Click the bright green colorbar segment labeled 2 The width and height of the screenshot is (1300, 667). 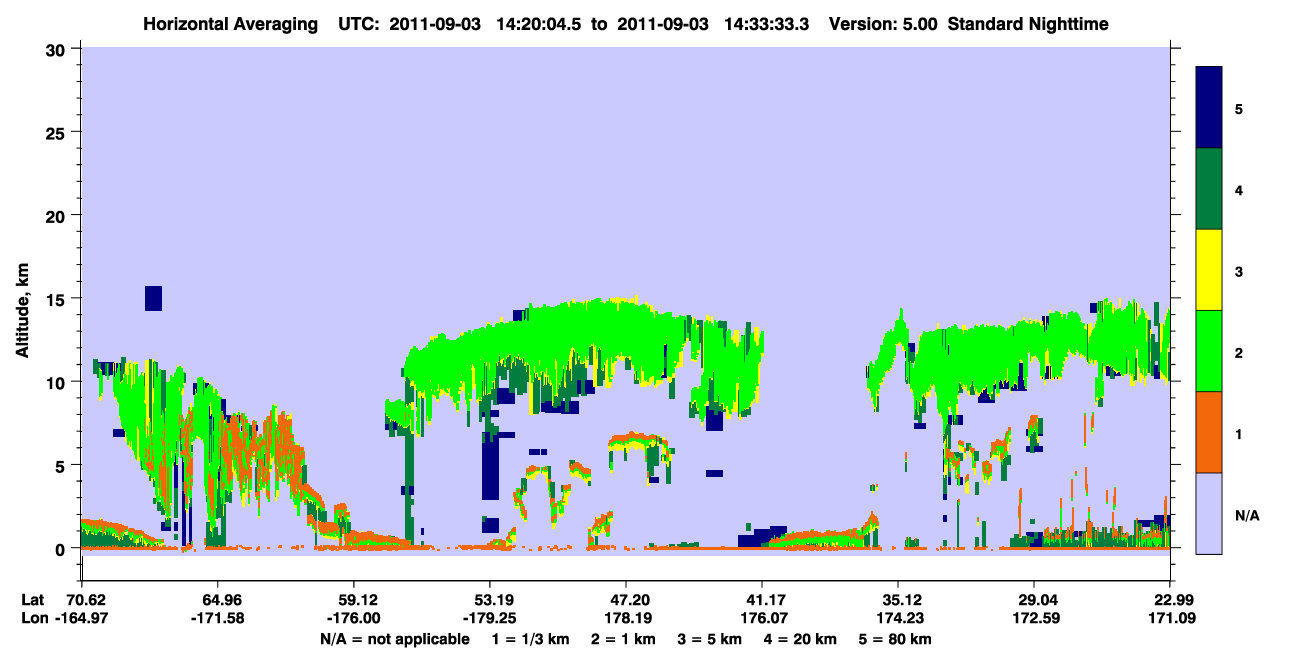[1209, 351]
